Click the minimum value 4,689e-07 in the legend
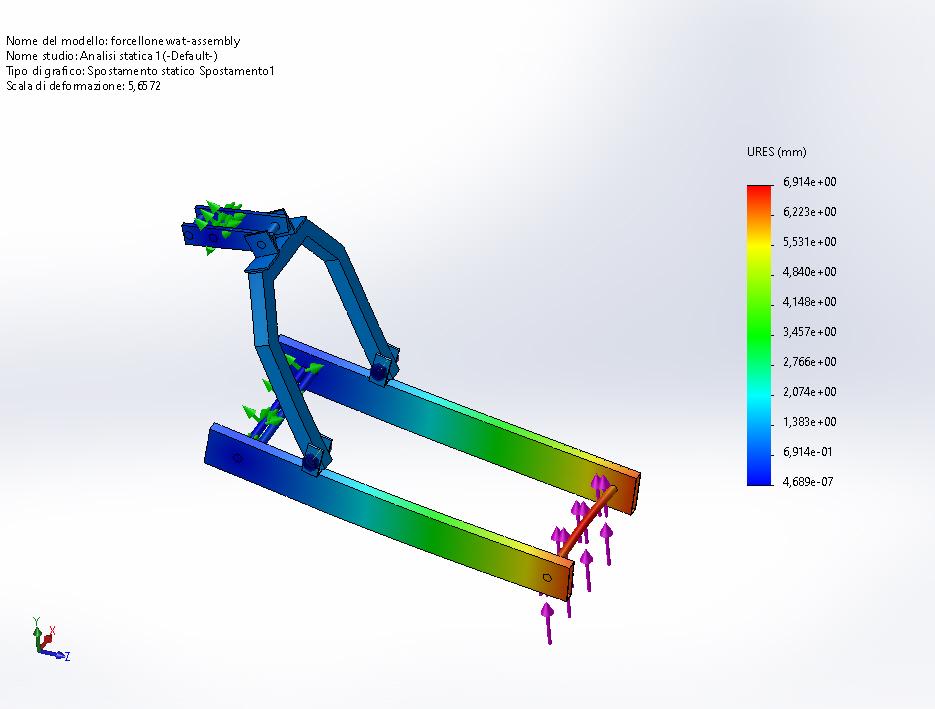This screenshot has width=935, height=709. click(x=806, y=482)
